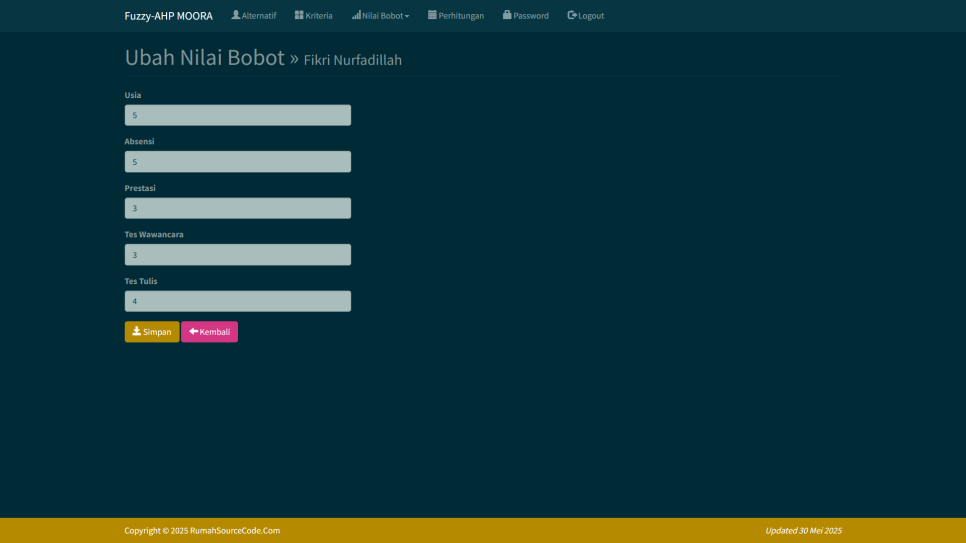Go to the Kriteria menu item text
This screenshot has height=543, width=966.
coord(319,16)
